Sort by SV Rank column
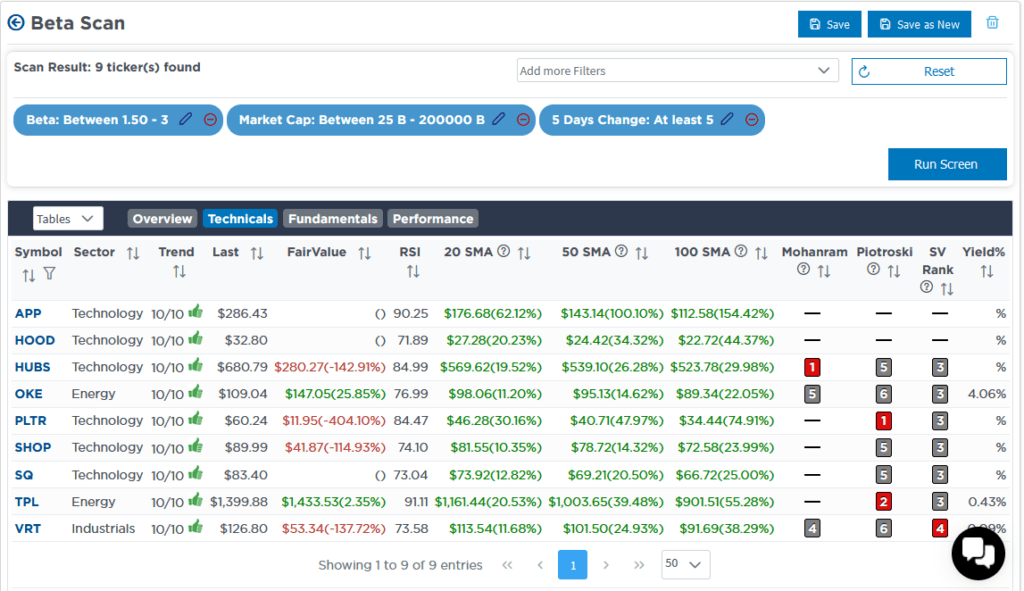 946,289
